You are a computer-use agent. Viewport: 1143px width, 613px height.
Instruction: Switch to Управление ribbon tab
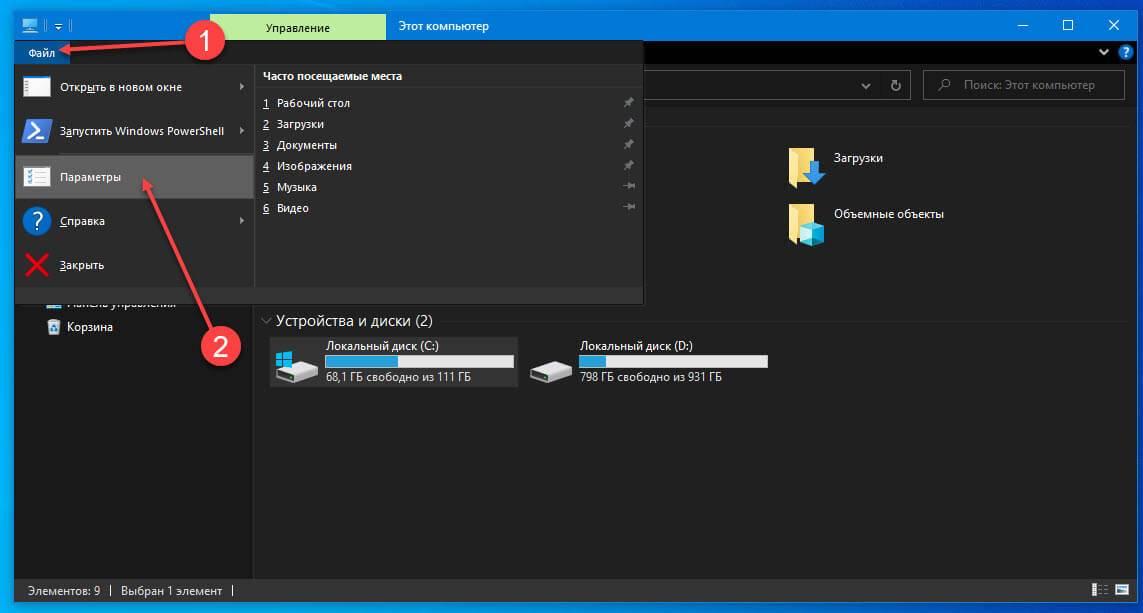pyautogui.click(x=297, y=28)
